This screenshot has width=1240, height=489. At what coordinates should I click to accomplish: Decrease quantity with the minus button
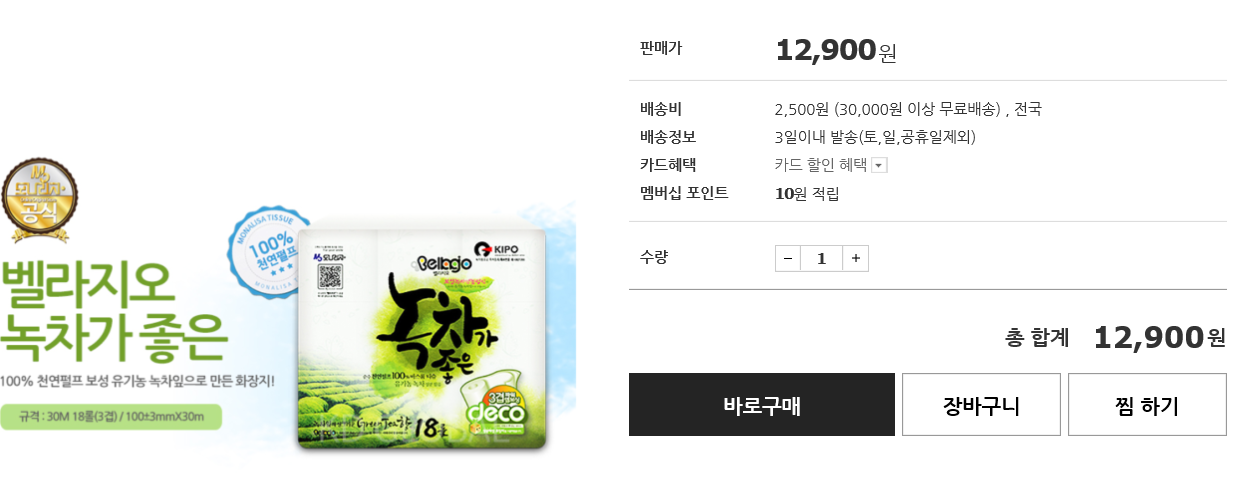[788, 258]
